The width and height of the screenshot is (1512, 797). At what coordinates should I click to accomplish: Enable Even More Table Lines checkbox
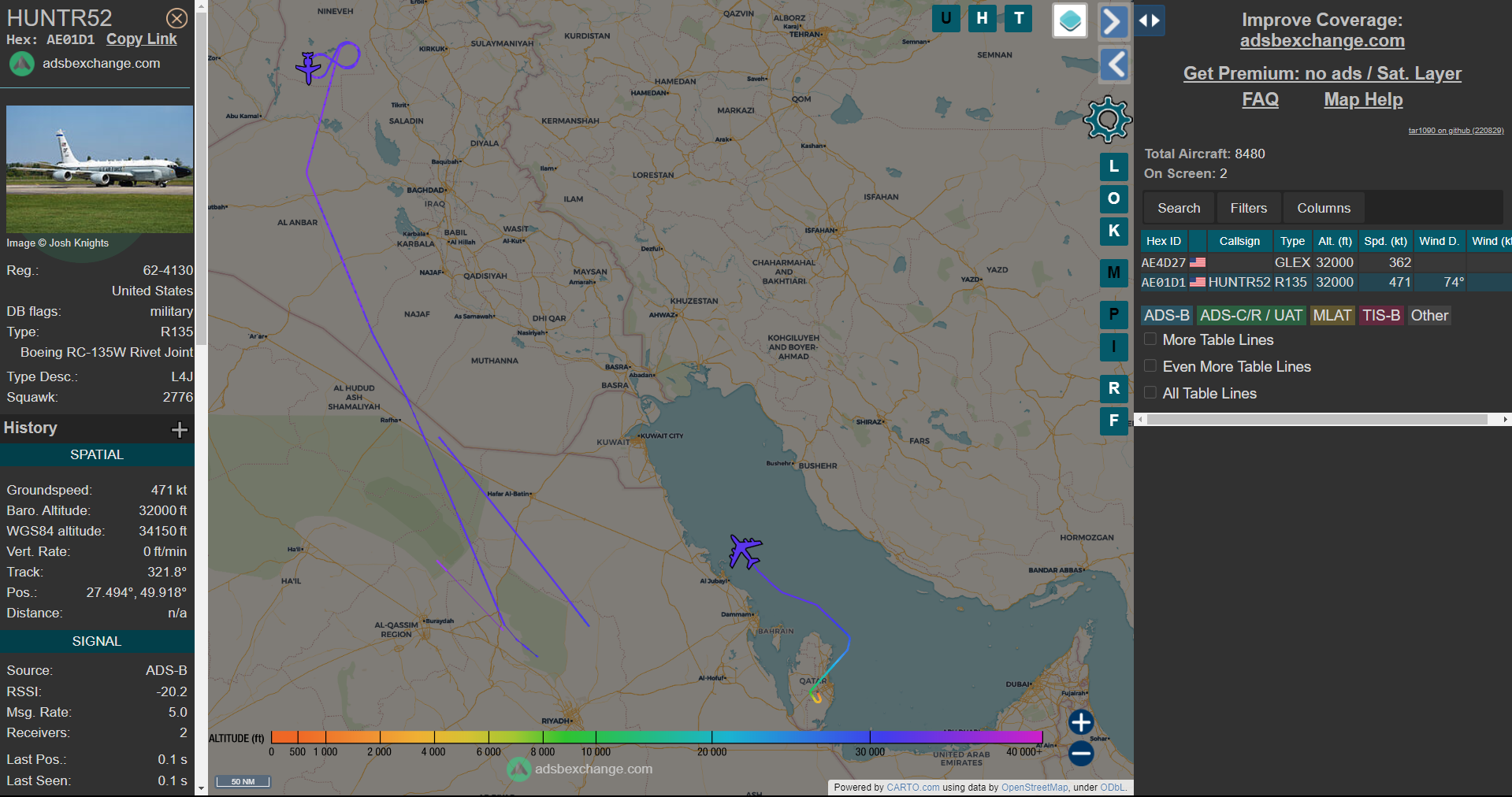(1150, 366)
